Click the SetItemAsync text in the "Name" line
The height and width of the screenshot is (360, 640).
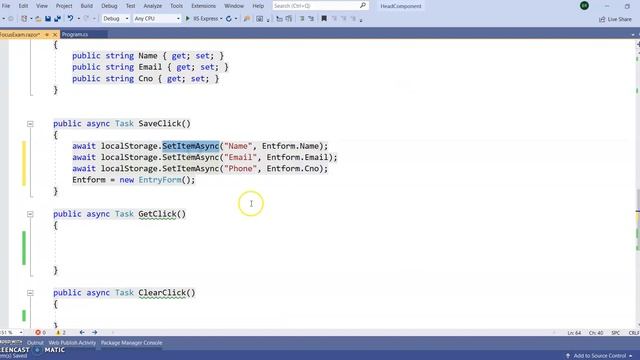coord(191,146)
